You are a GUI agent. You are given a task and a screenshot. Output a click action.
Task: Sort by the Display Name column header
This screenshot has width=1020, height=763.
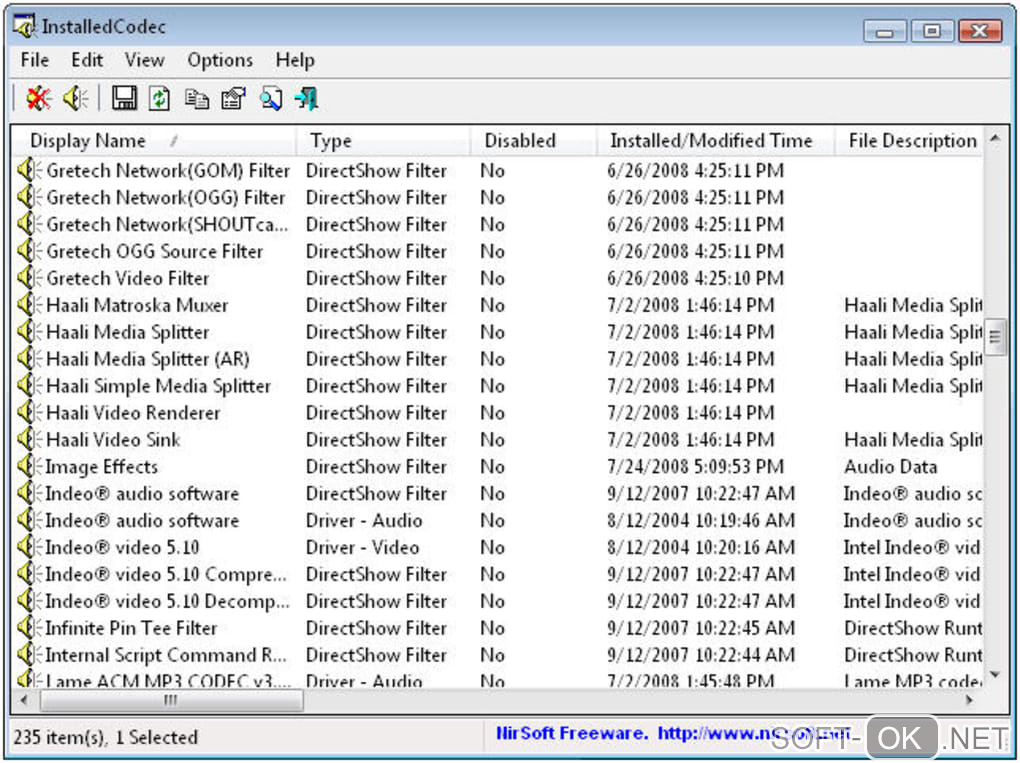click(x=154, y=141)
